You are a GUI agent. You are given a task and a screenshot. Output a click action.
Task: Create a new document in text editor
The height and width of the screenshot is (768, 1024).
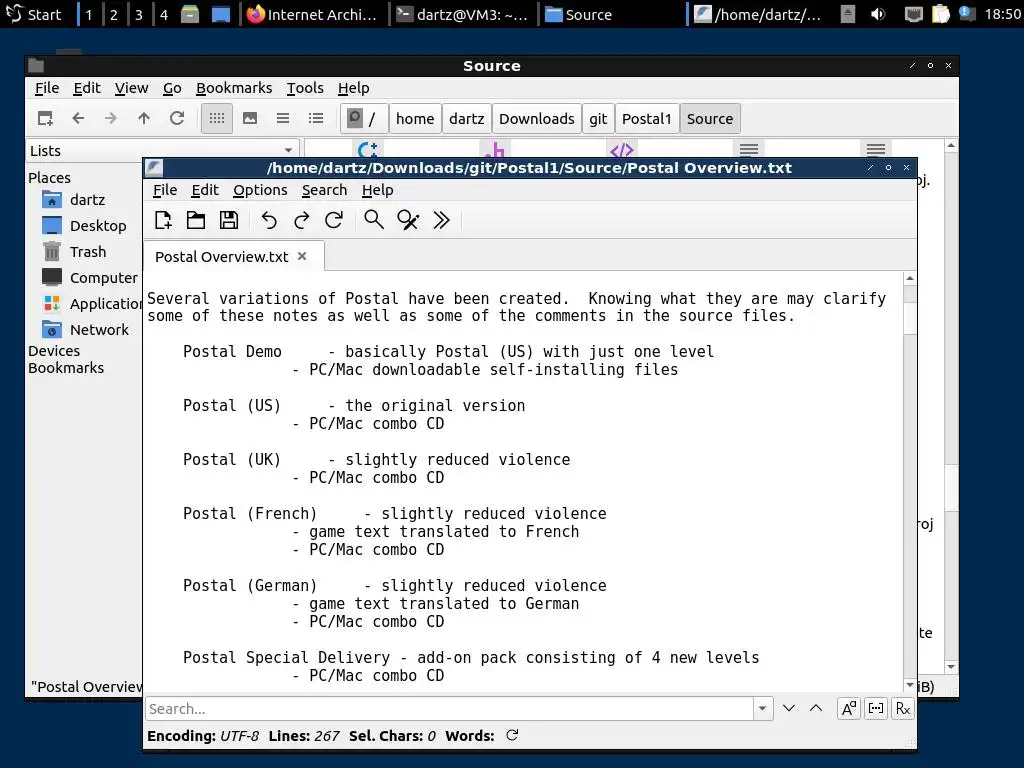point(163,220)
